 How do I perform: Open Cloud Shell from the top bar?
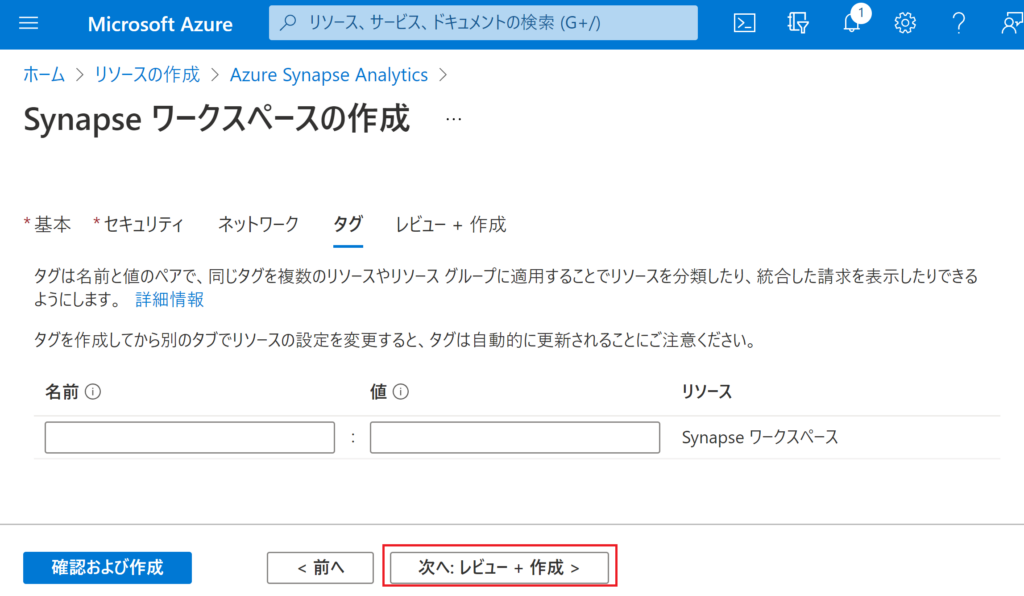(x=744, y=24)
